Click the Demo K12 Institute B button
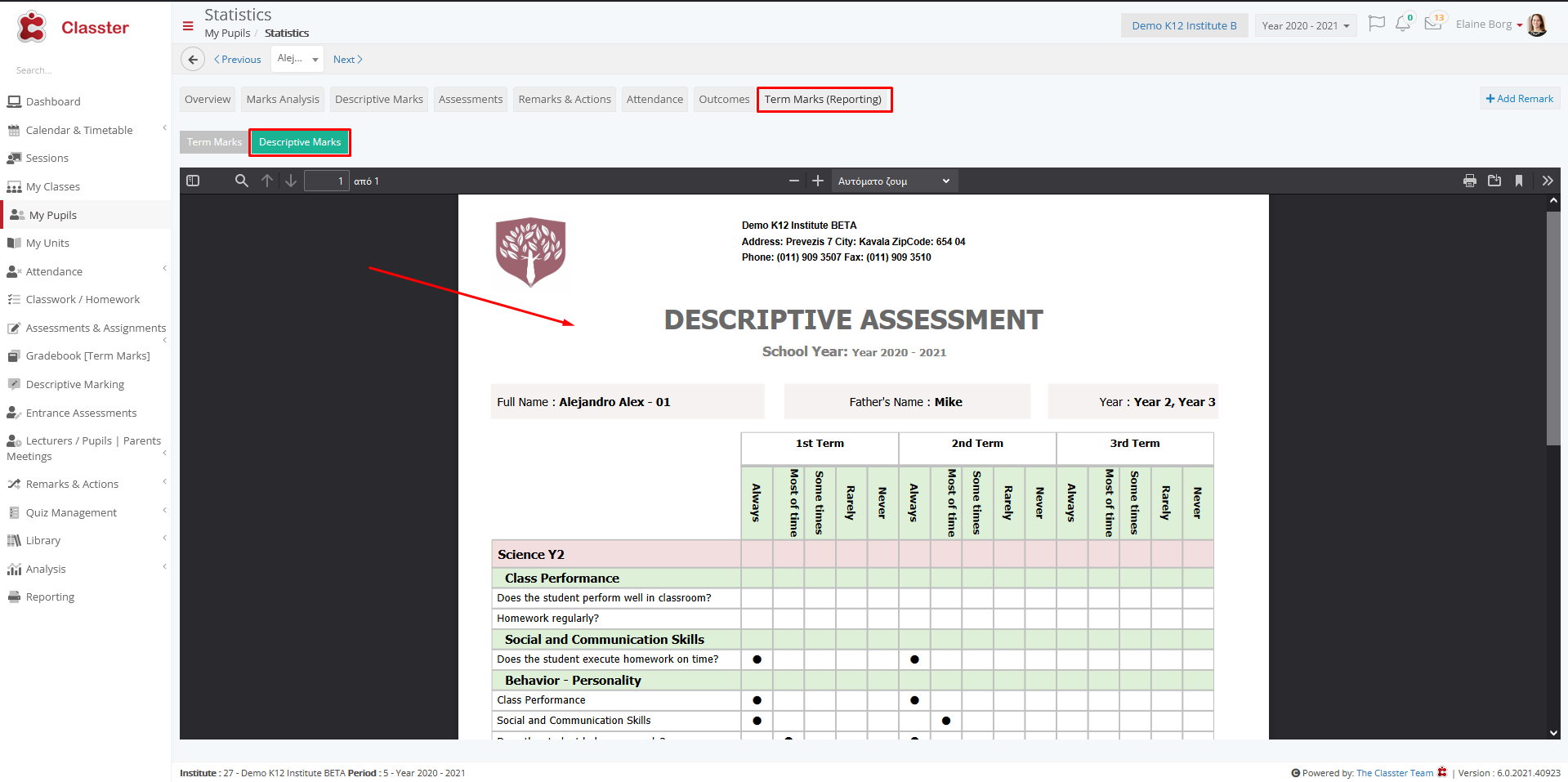The width and height of the screenshot is (1568, 782). point(1184,25)
